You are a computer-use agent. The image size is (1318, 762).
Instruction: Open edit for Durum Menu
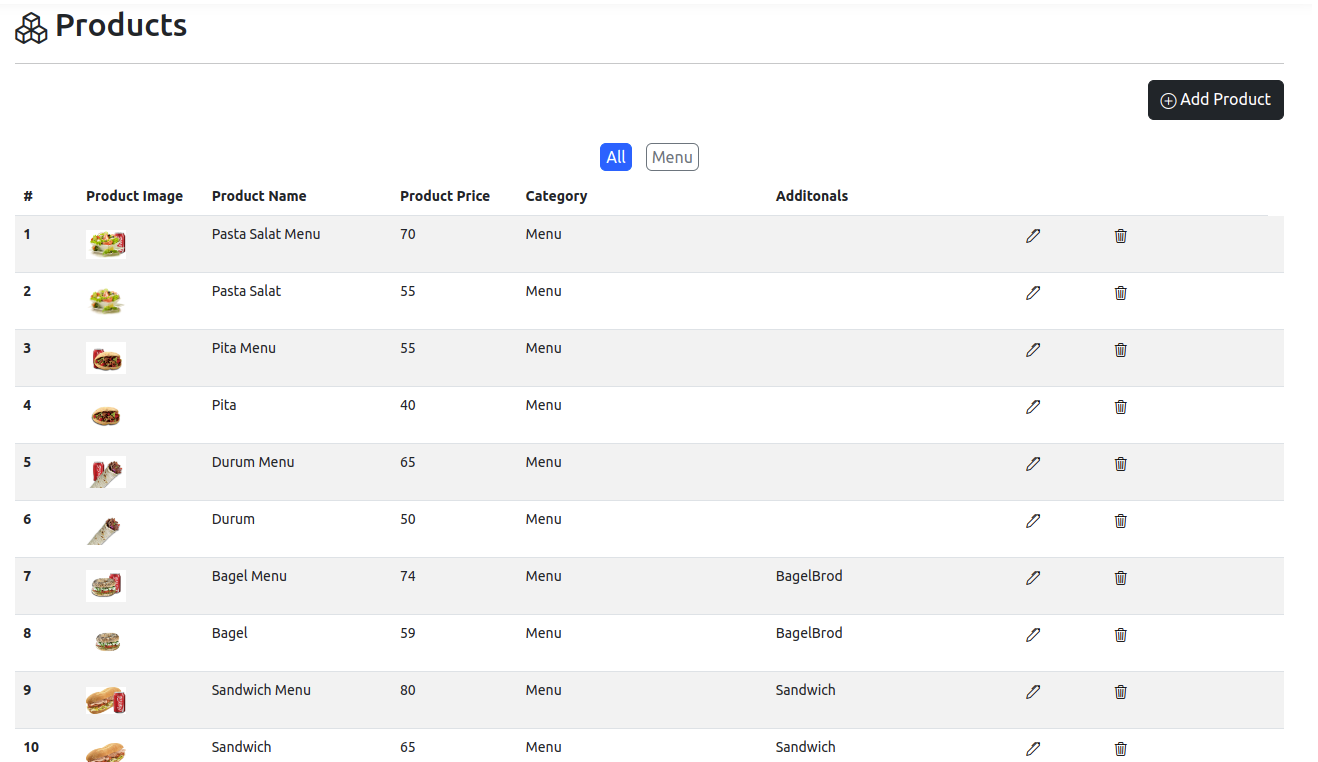tap(1033, 464)
